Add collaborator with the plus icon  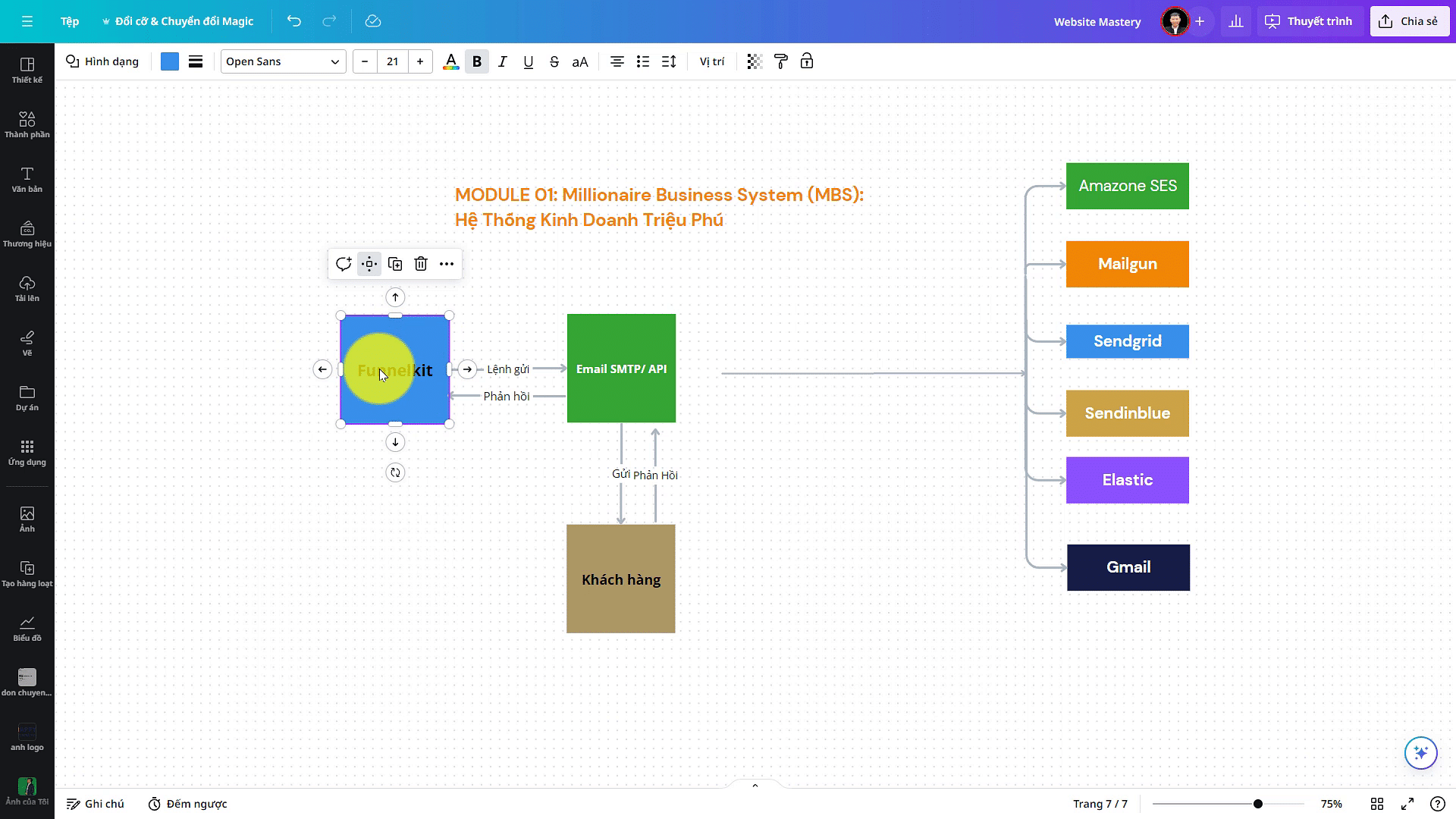(x=1200, y=21)
